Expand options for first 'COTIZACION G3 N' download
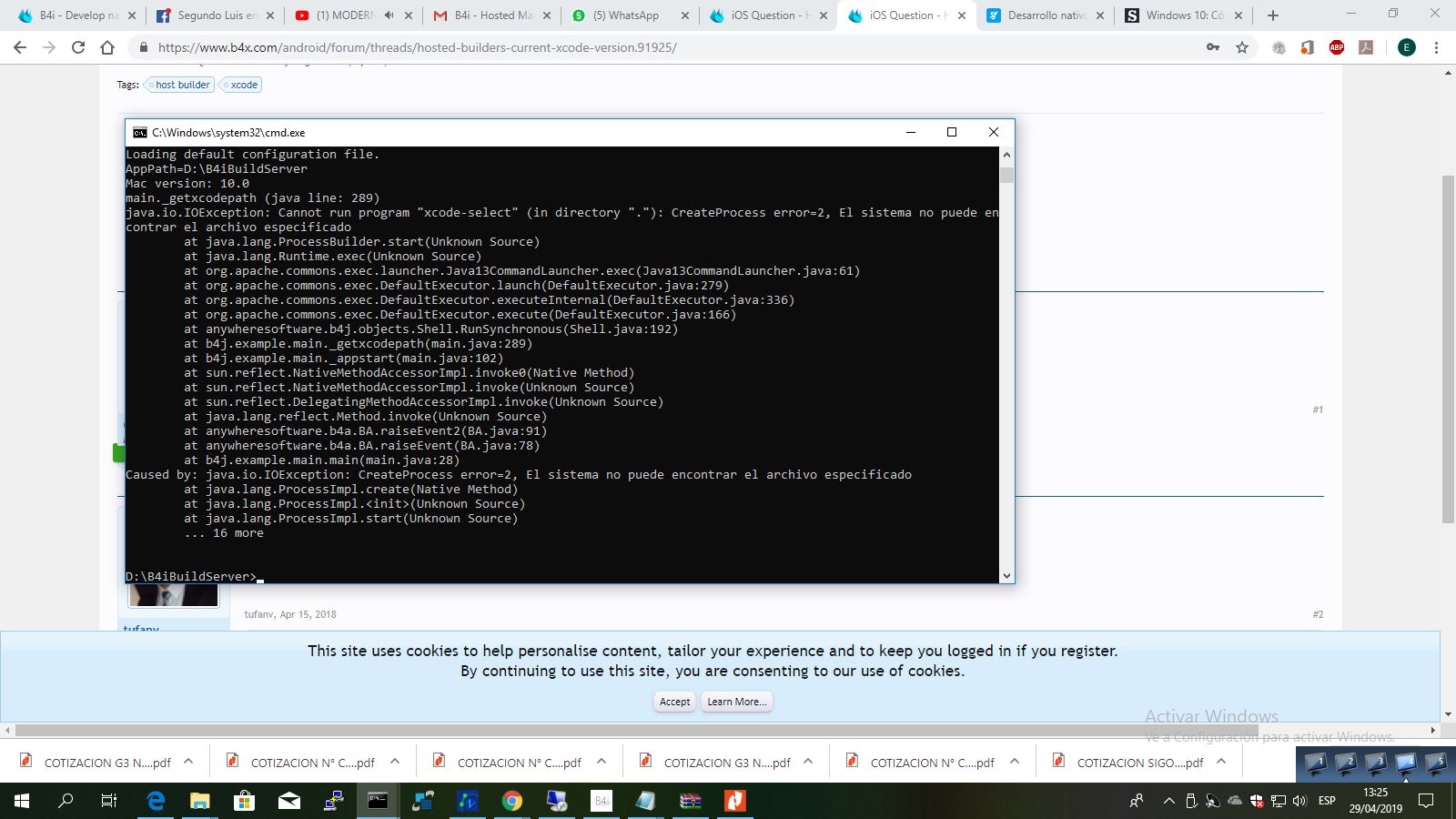The height and width of the screenshot is (819, 1456). [188, 762]
